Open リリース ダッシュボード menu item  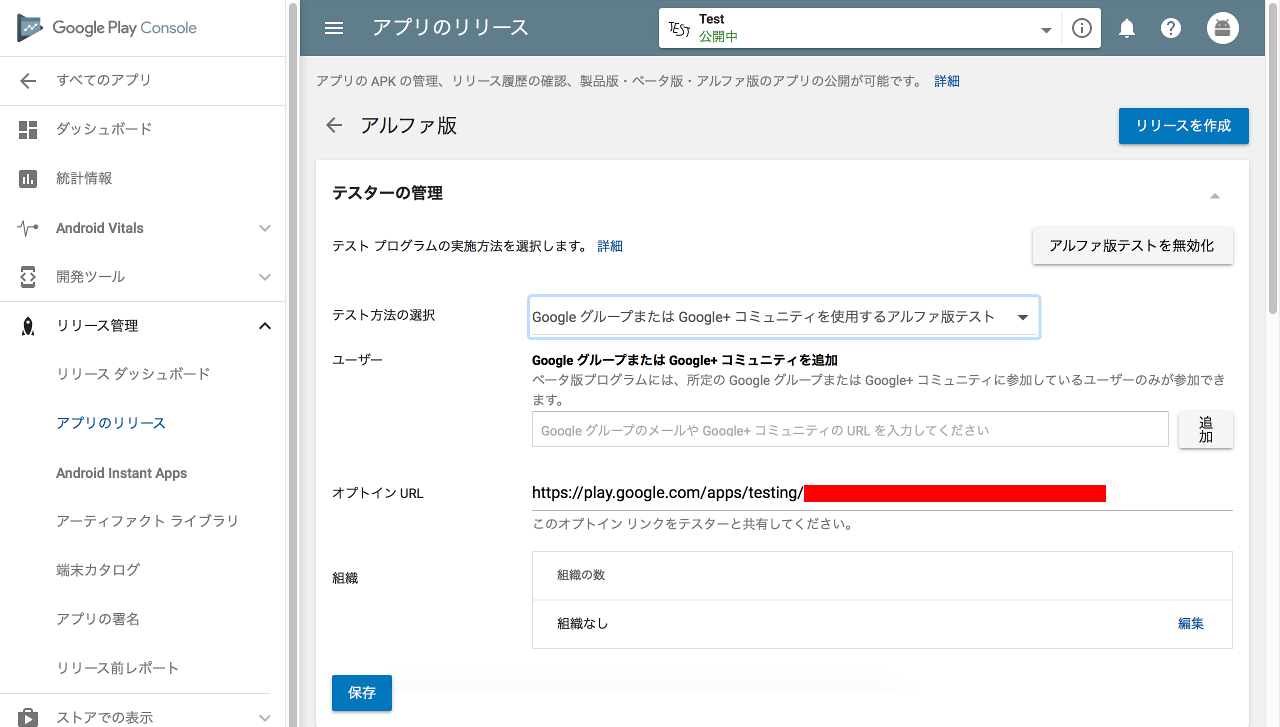click(133, 374)
